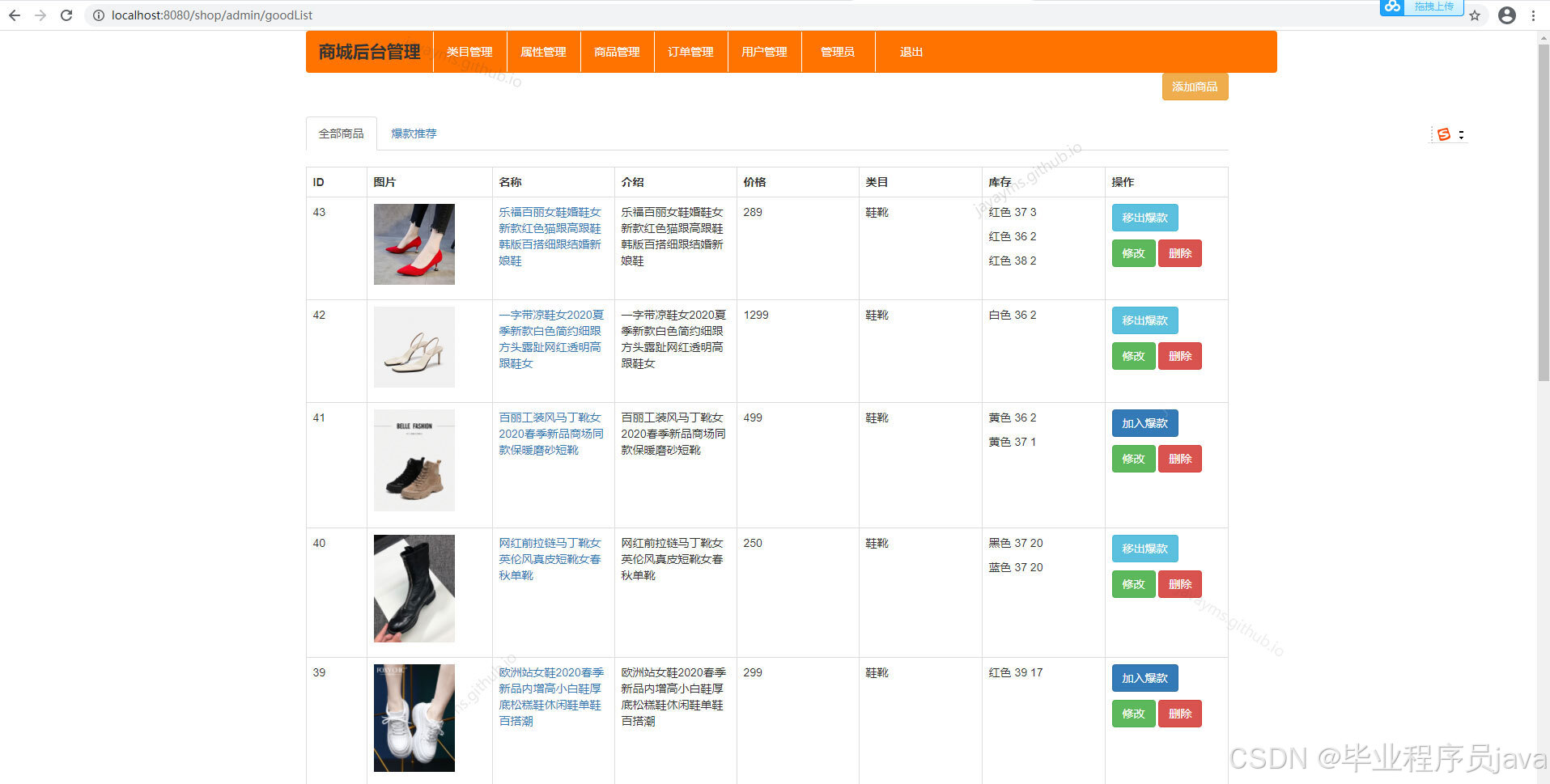View site information icon in address bar

[98, 15]
